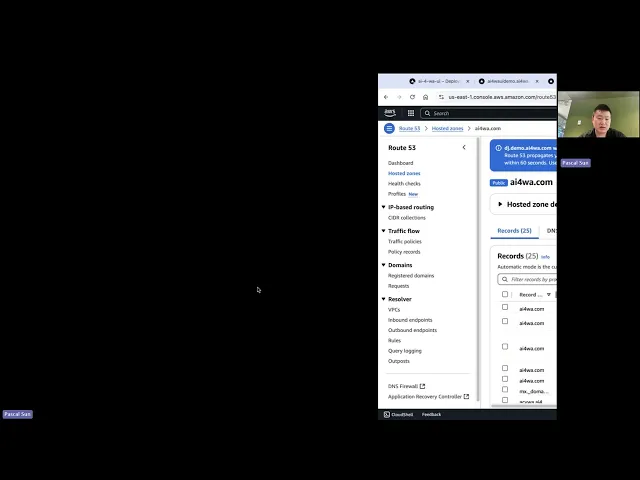Open Hosted zones in the sidebar
640x480 pixels.
tap(404, 173)
